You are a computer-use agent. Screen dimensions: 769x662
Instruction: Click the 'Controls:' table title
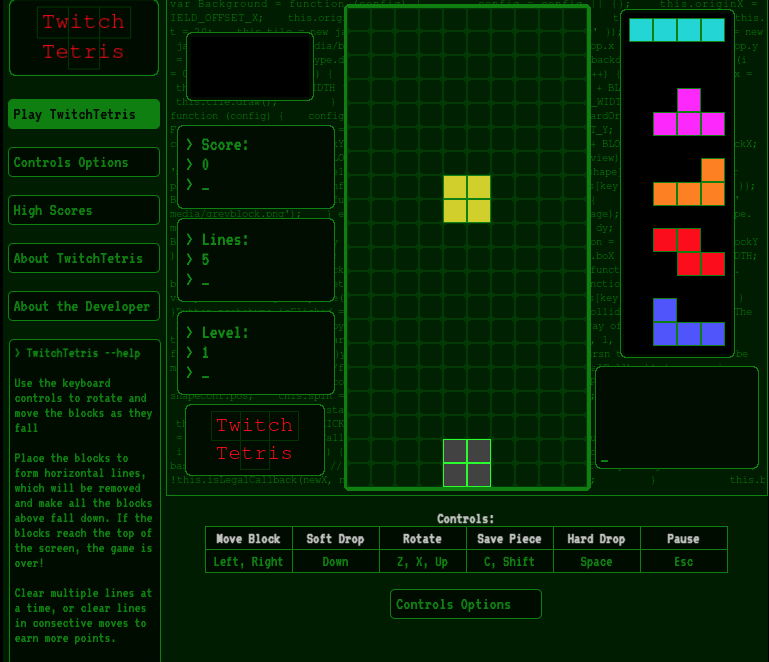point(465,519)
